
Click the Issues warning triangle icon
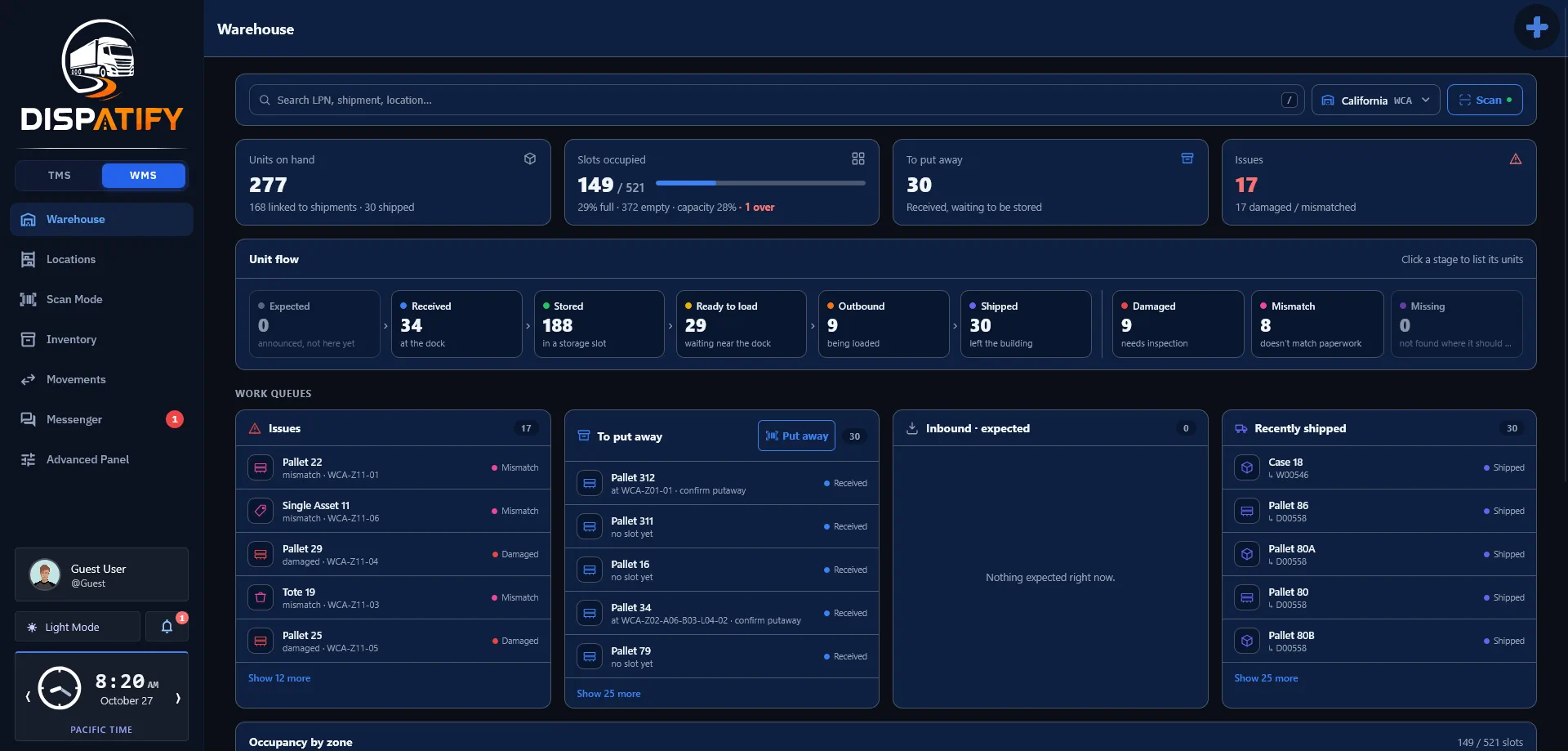pyautogui.click(x=1516, y=159)
